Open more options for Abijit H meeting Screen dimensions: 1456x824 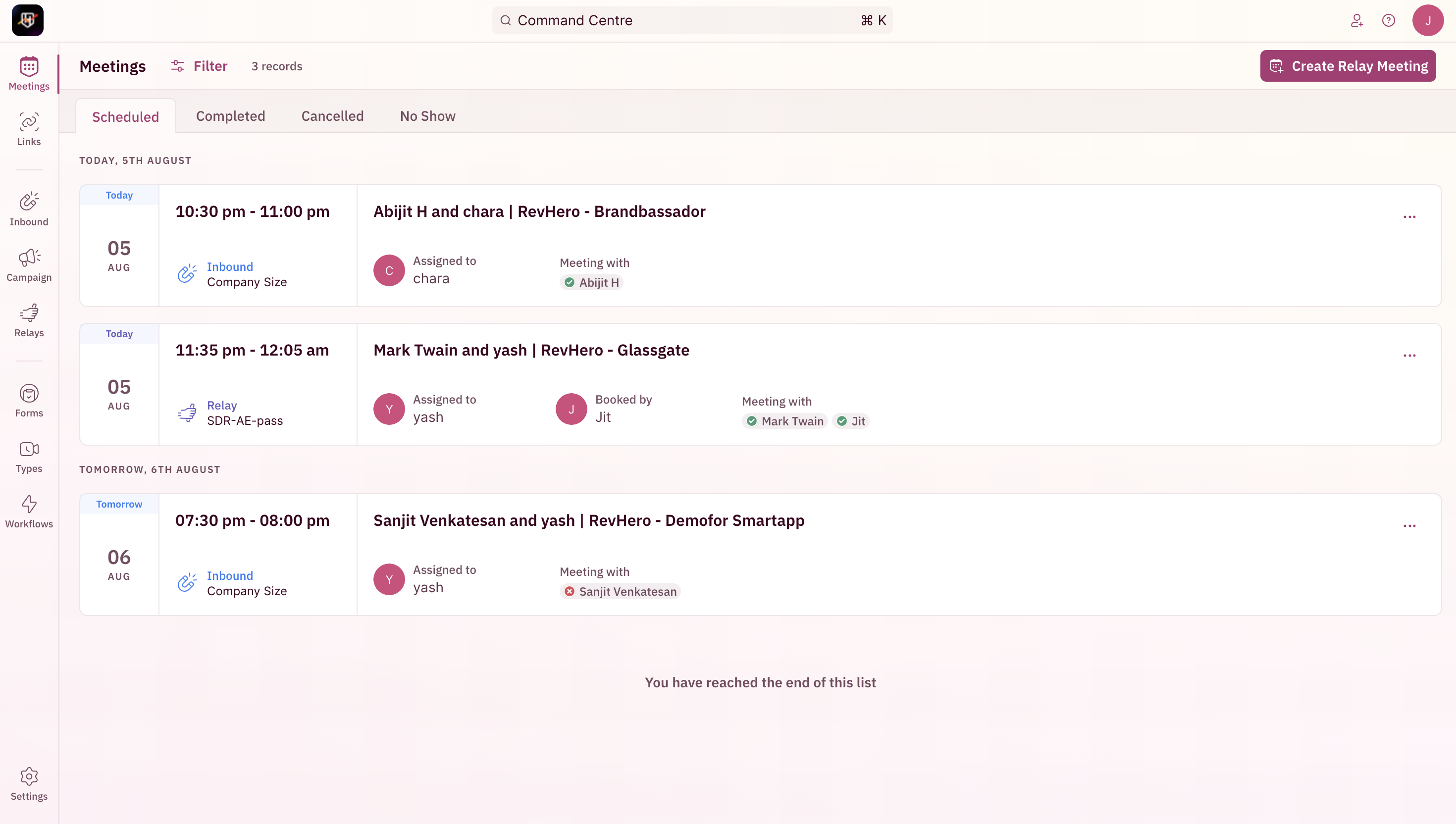click(x=1409, y=217)
